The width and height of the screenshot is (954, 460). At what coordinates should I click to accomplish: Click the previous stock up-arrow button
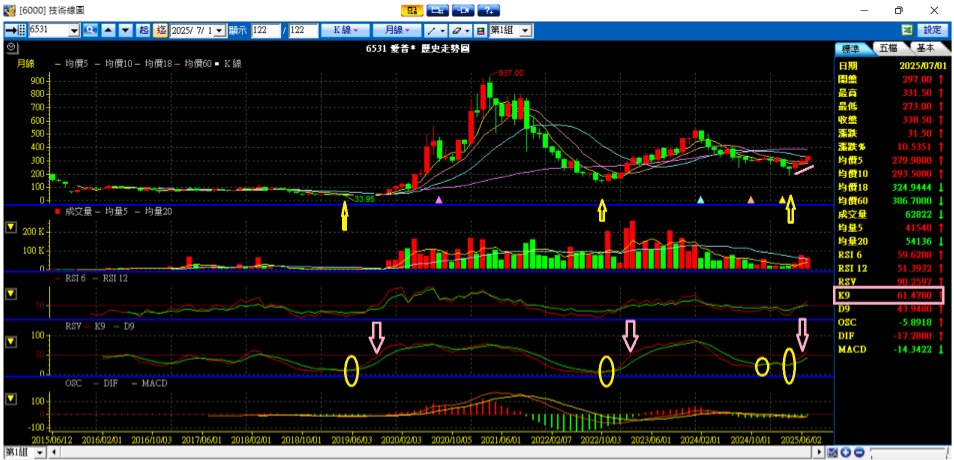point(110,31)
